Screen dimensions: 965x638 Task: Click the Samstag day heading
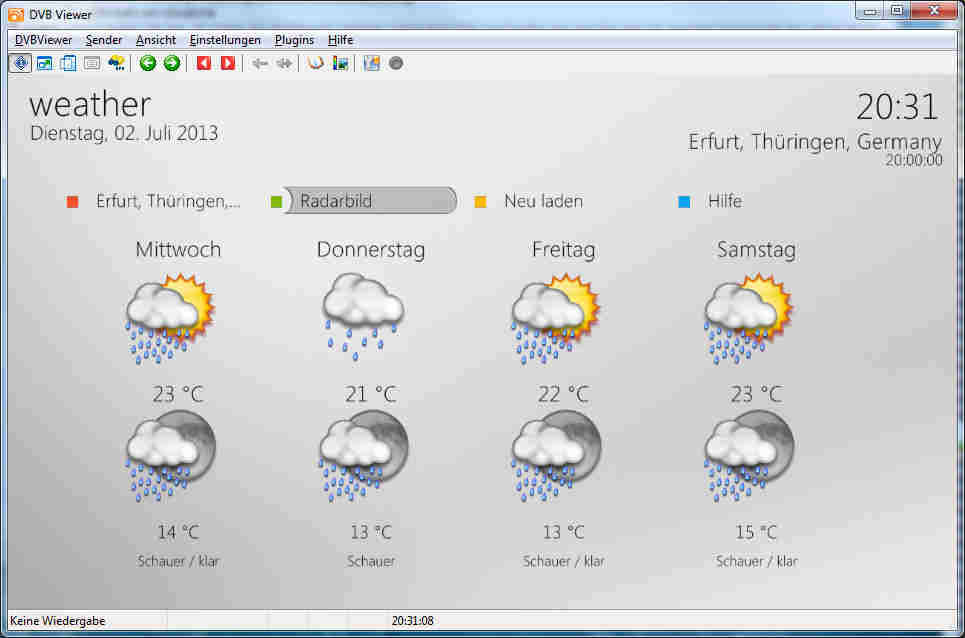[756, 250]
